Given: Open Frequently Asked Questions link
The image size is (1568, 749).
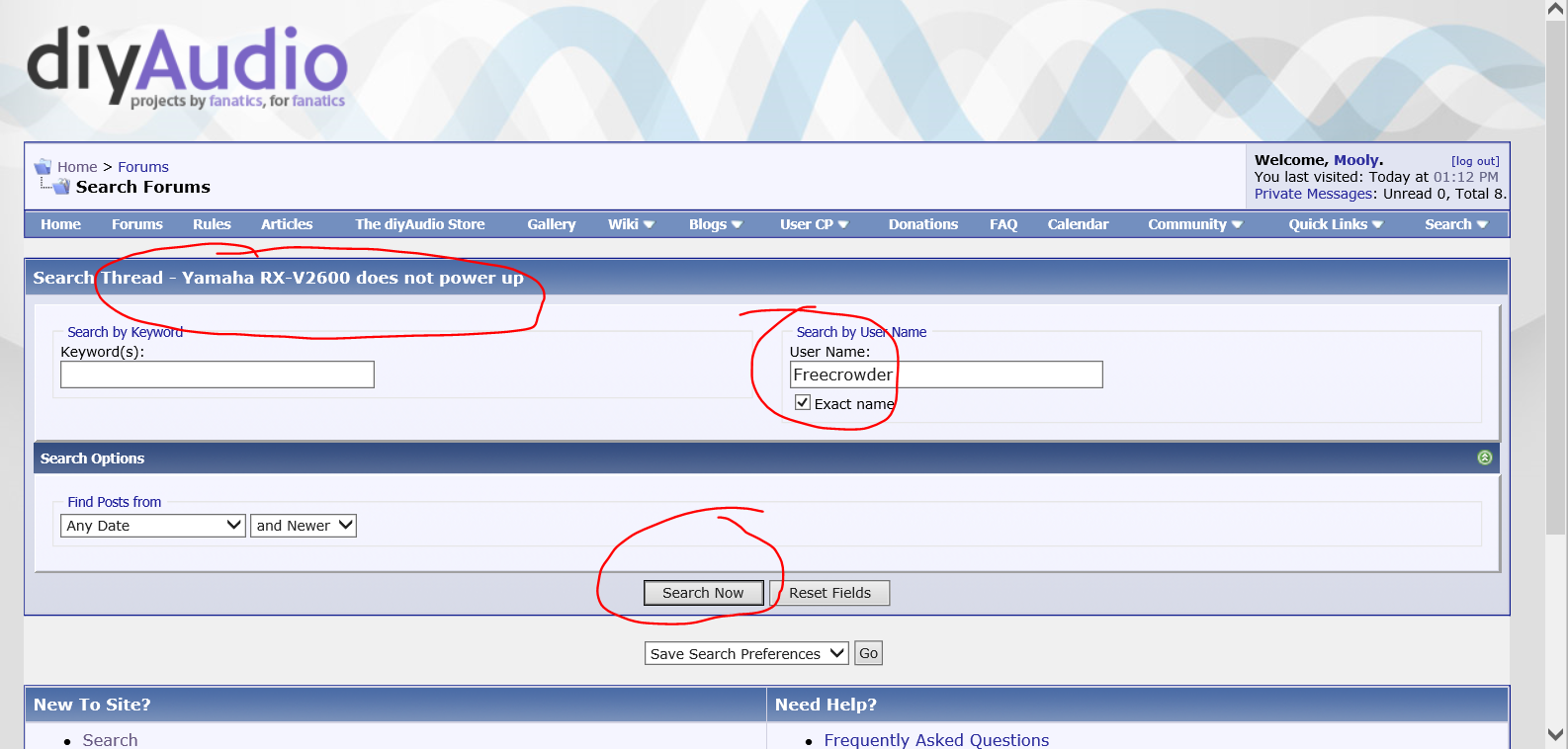Looking at the screenshot, I should tap(936, 739).
